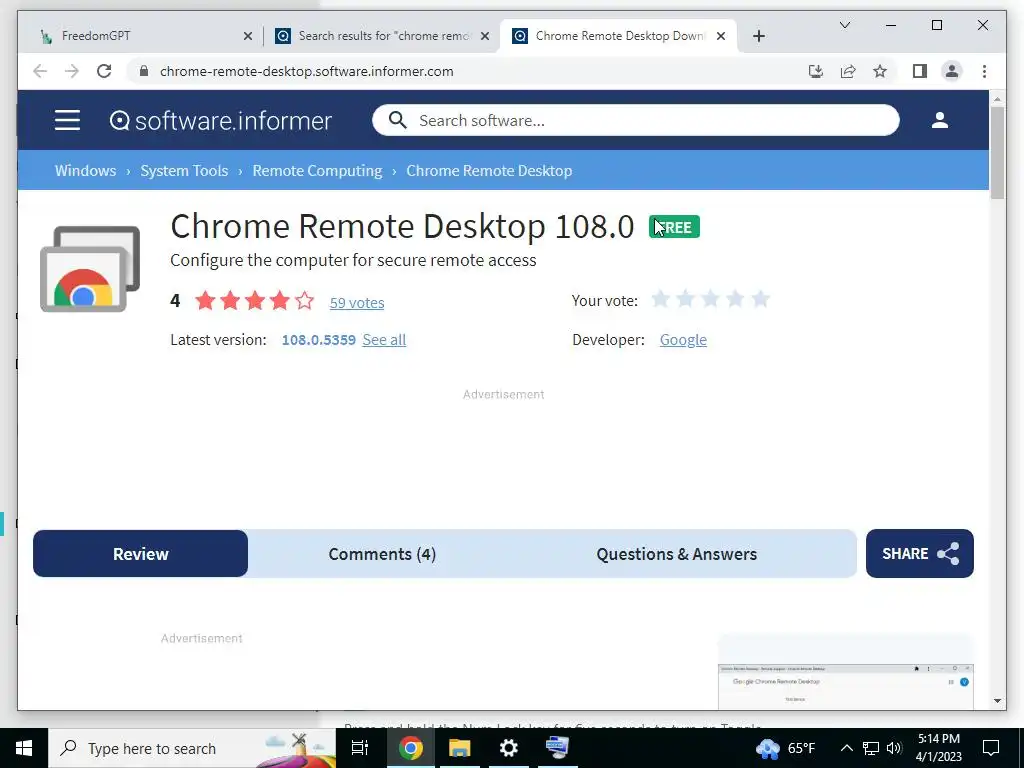The height and width of the screenshot is (768, 1024).
Task: Toggle the Chrome side panel
Action: click(x=920, y=71)
